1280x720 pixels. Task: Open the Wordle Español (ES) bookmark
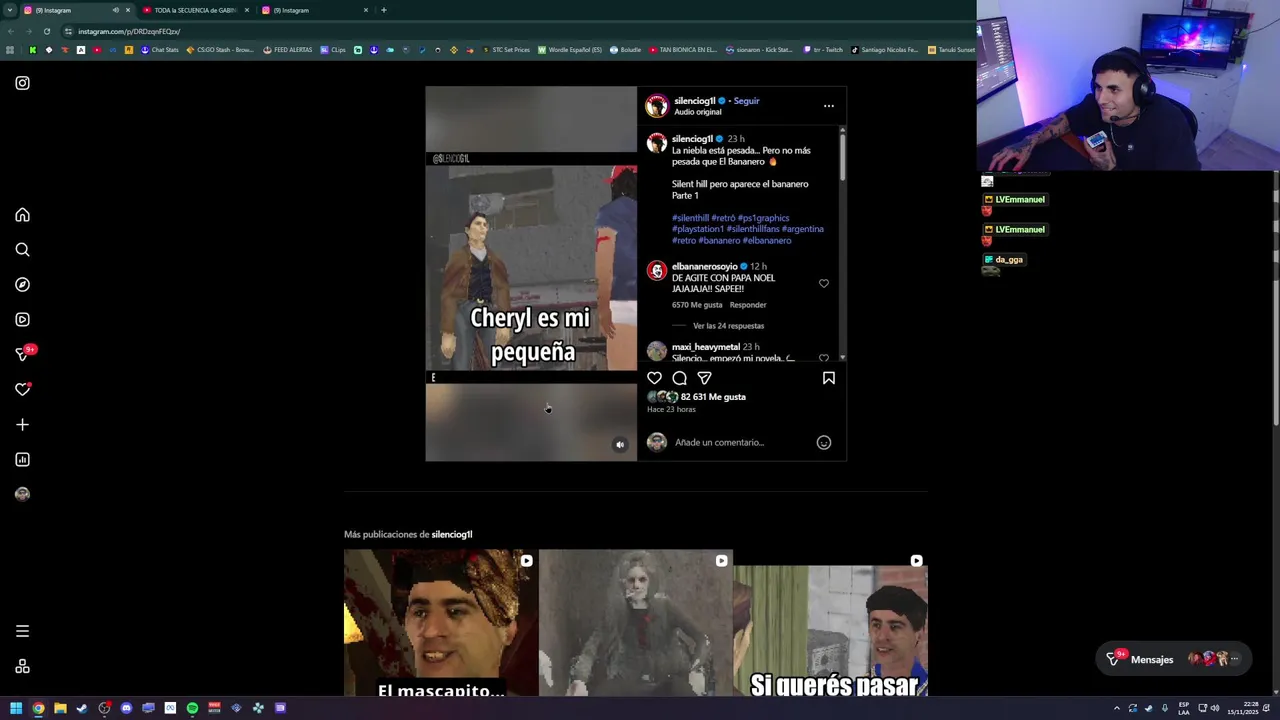570,50
